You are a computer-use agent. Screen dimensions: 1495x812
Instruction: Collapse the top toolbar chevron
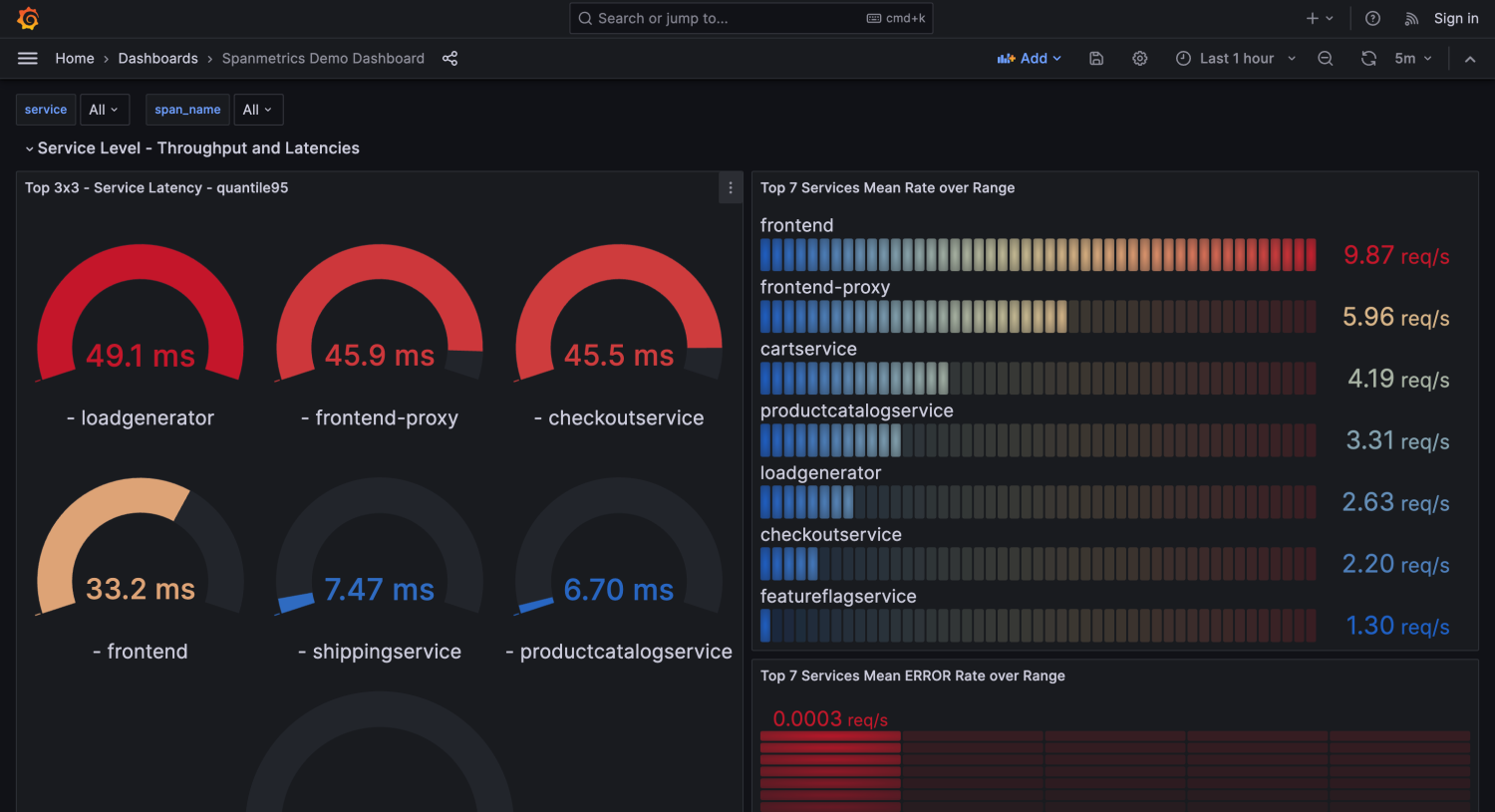[1470, 59]
